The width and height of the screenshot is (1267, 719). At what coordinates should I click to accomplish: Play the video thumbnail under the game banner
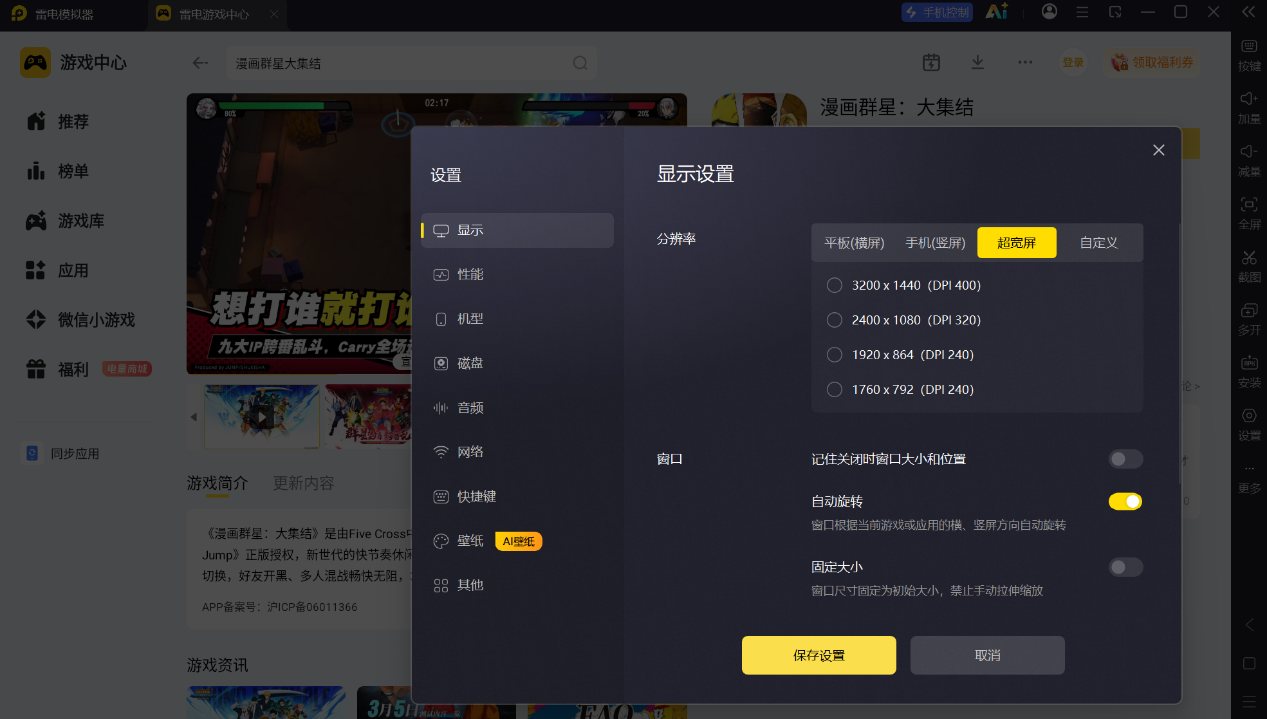(x=262, y=416)
